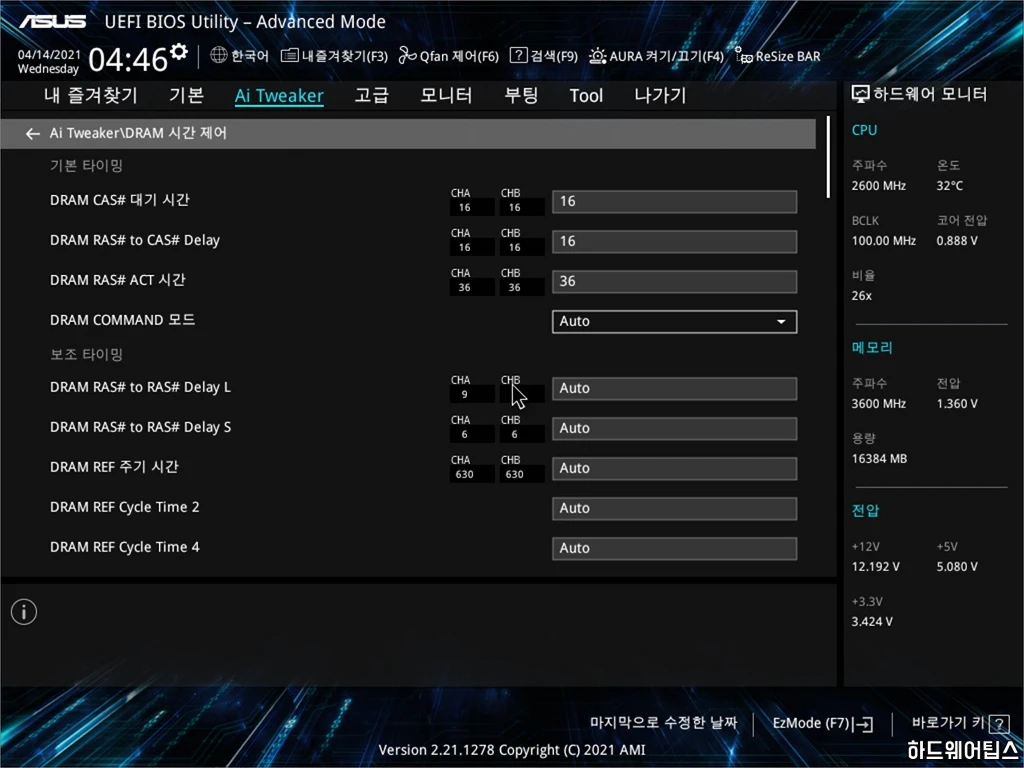Click CPU frequency 2600 MHz value
1024x768 pixels.
click(x=878, y=186)
